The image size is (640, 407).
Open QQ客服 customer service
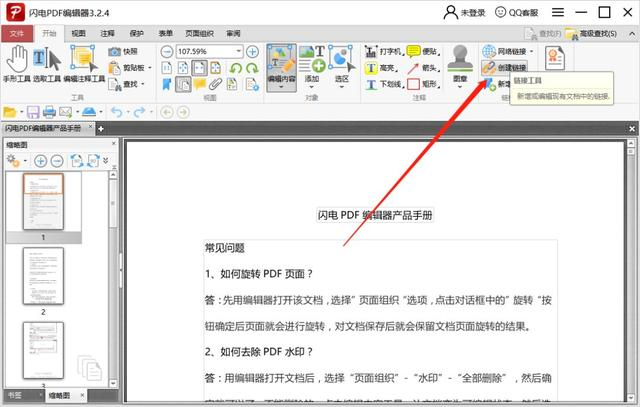coord(517,13)
